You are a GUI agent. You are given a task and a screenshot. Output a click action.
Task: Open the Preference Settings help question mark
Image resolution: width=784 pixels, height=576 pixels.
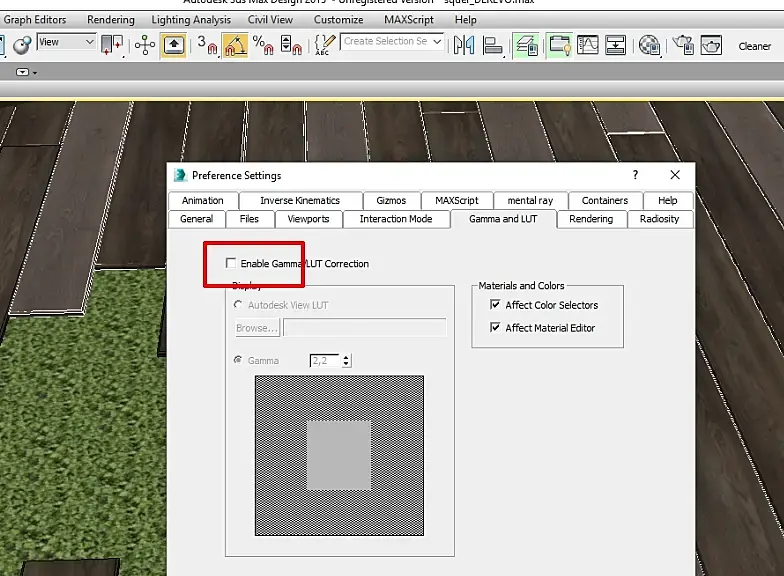(635, 175)
